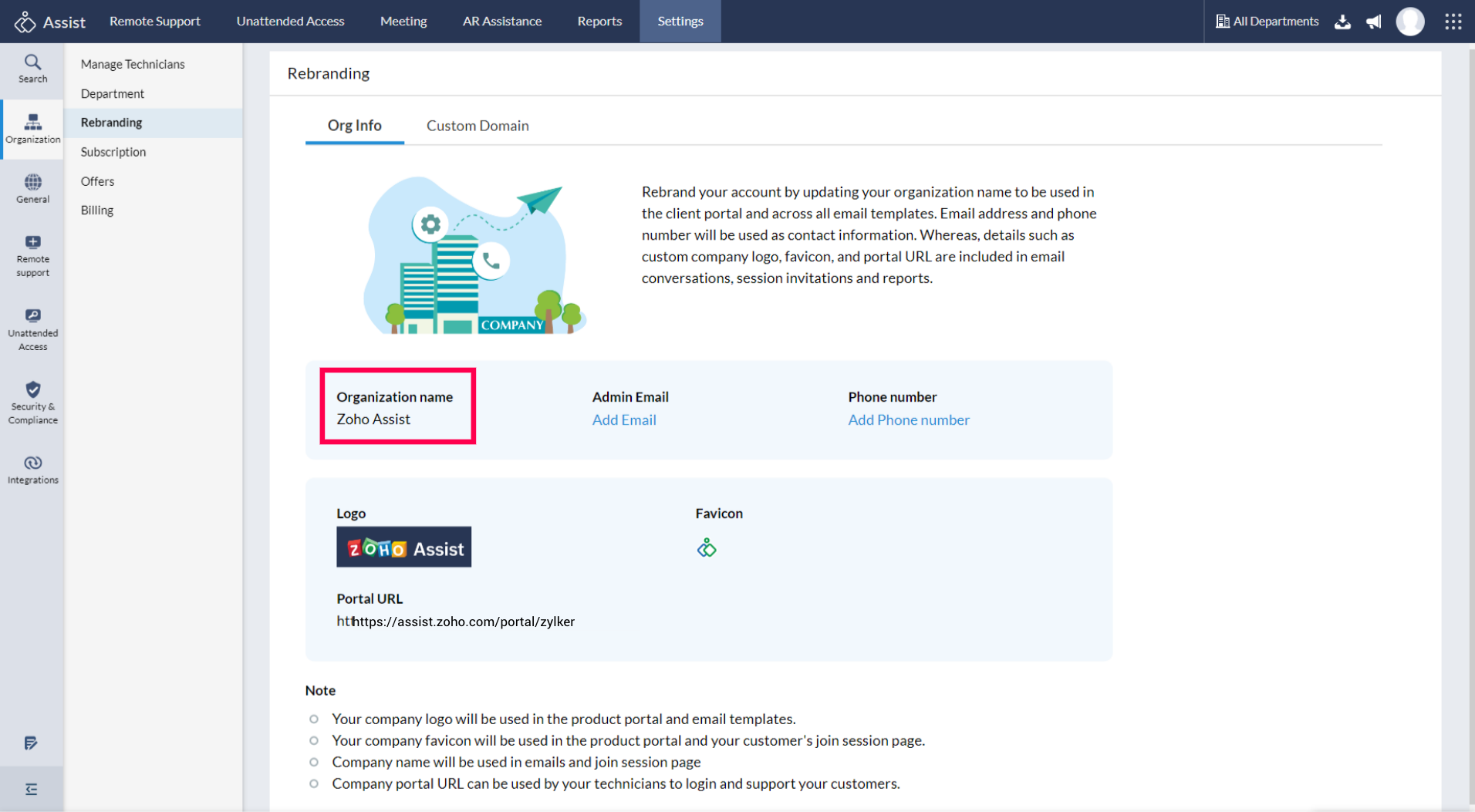Click the Zoho Assist logo thumbnail
The image size is (1475, 812).
point(403,547)
